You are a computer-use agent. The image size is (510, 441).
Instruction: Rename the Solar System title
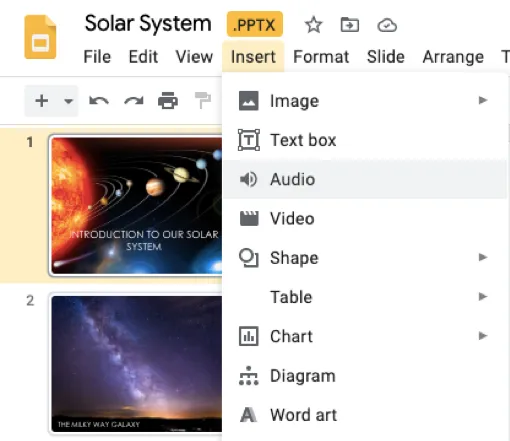coord(148,24)
